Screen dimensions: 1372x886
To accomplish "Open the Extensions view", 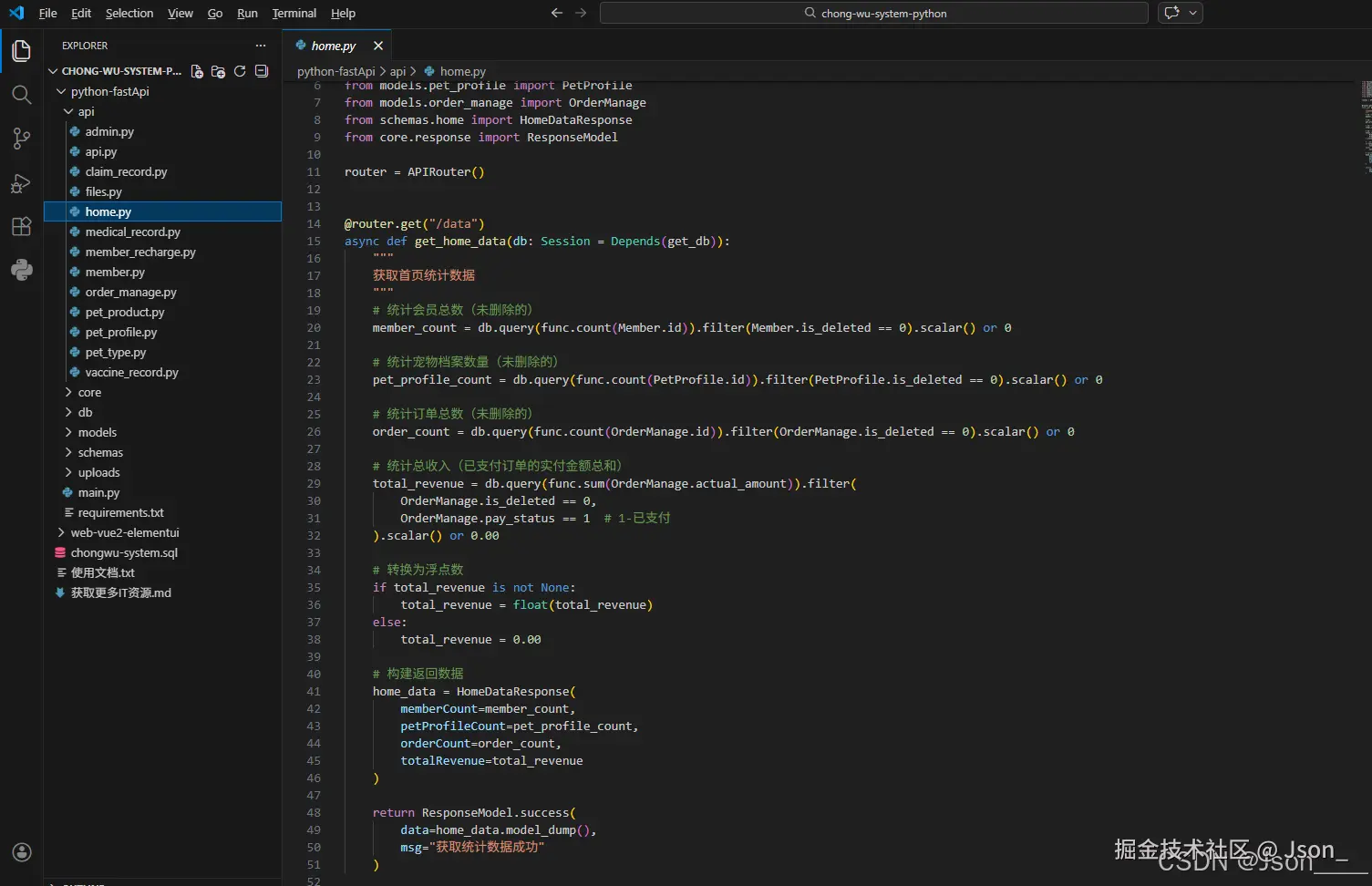I will point(21,227).
